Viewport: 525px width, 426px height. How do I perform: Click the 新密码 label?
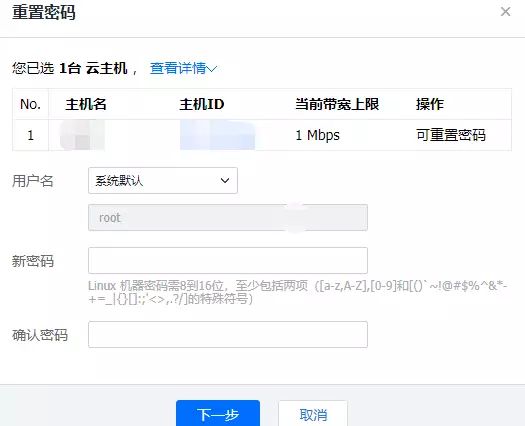coord(33,261)
